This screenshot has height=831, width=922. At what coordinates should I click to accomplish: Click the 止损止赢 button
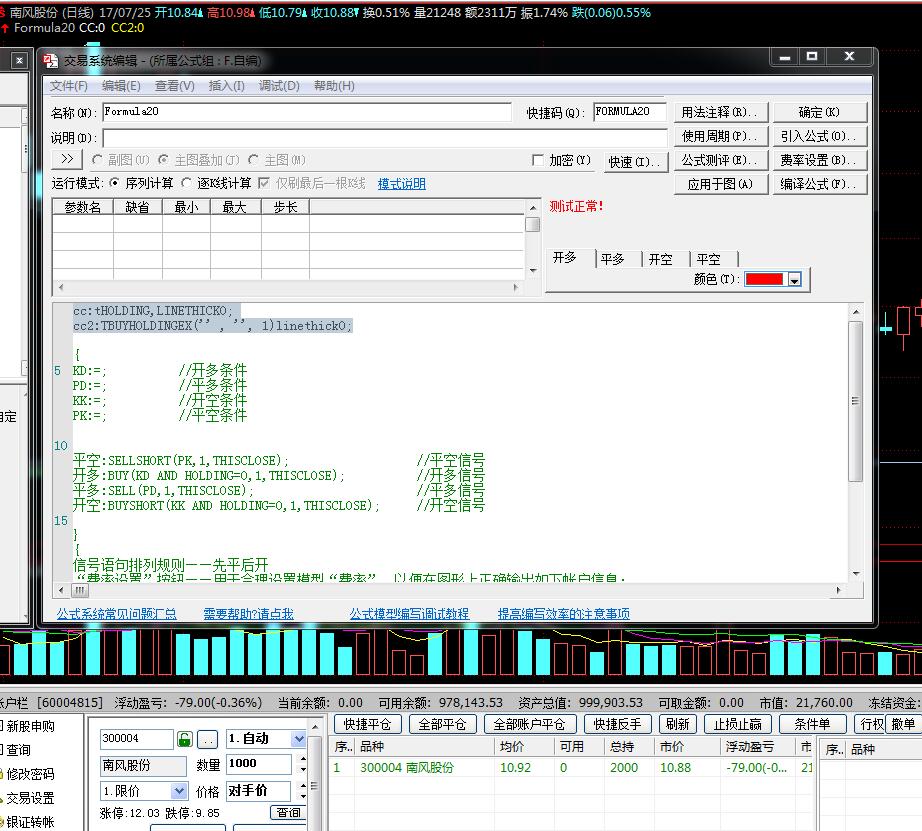[x=737, y=724]
